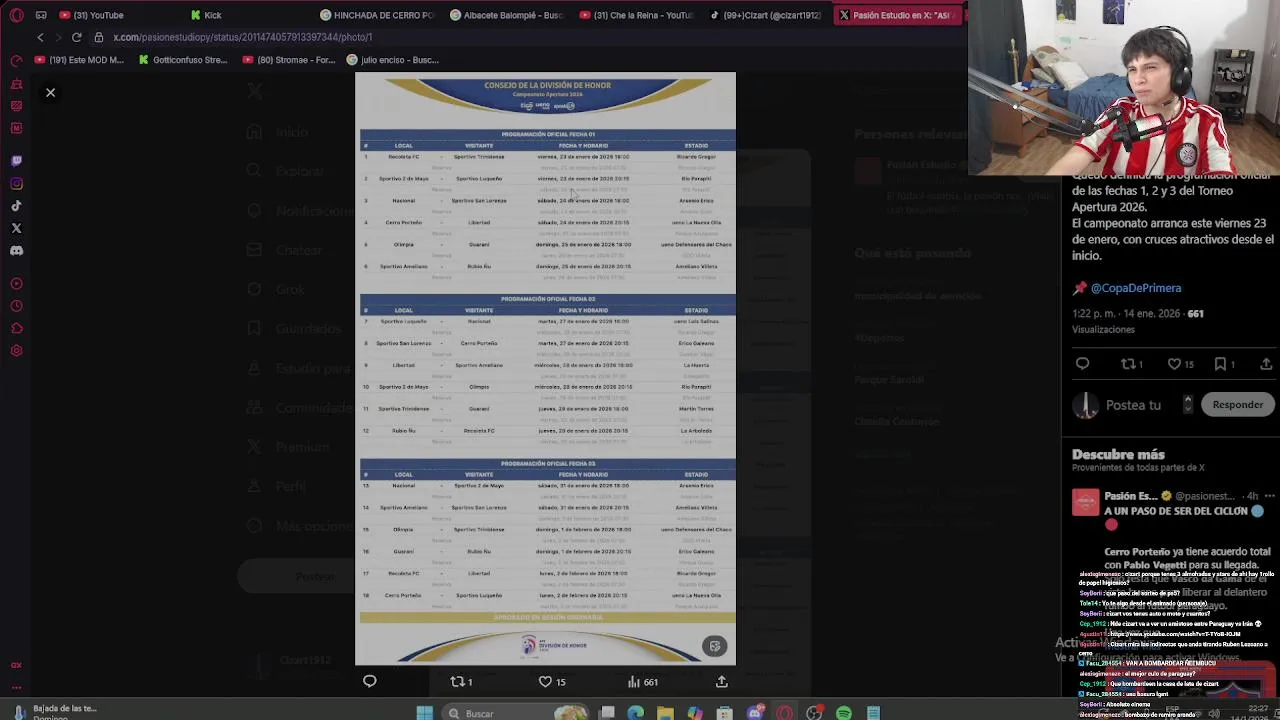
Task: Open TikTok in the sidebar
Action: pos(16,206)
